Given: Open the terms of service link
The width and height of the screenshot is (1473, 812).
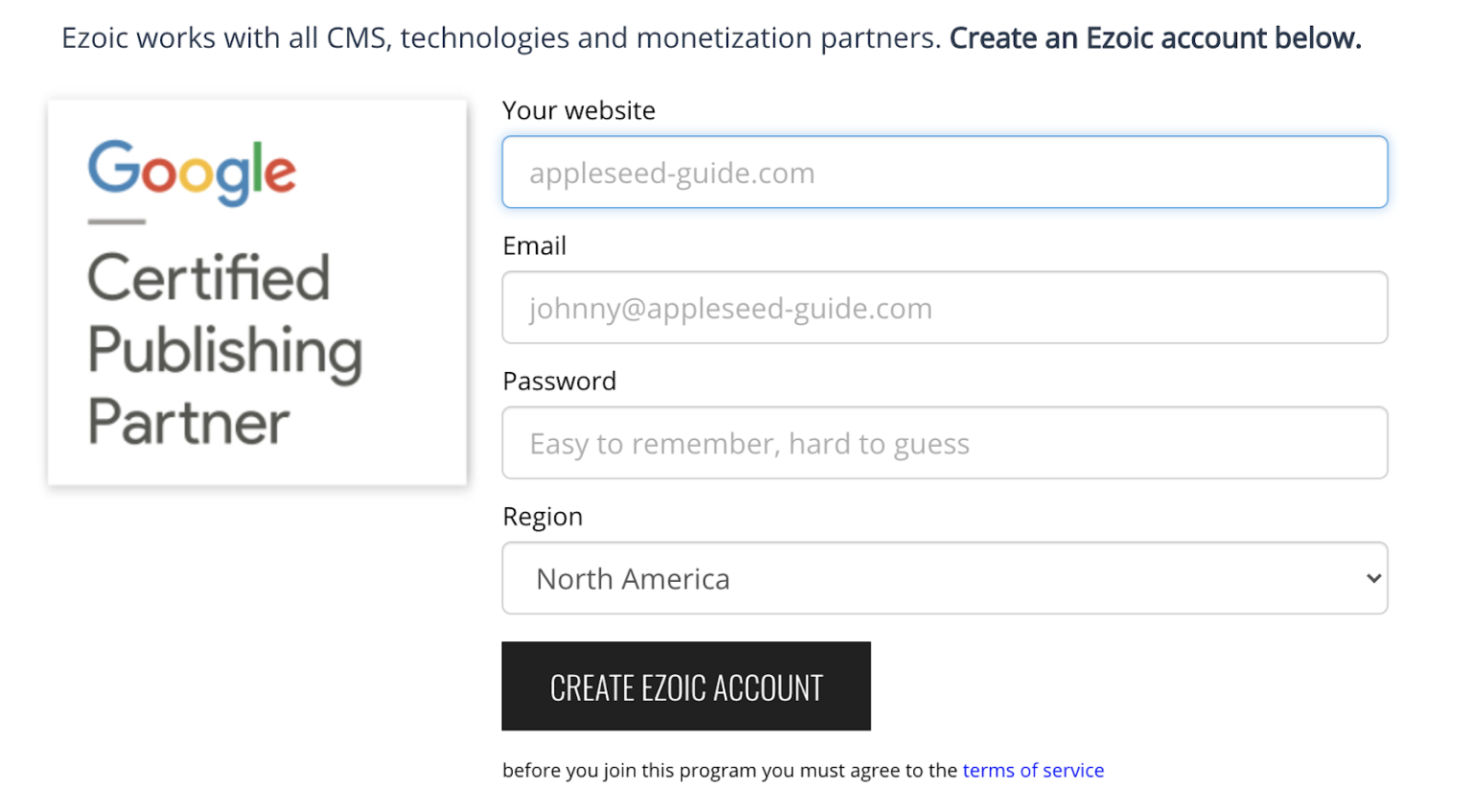Looking at the screenshot, I should tap(1032, 770).
